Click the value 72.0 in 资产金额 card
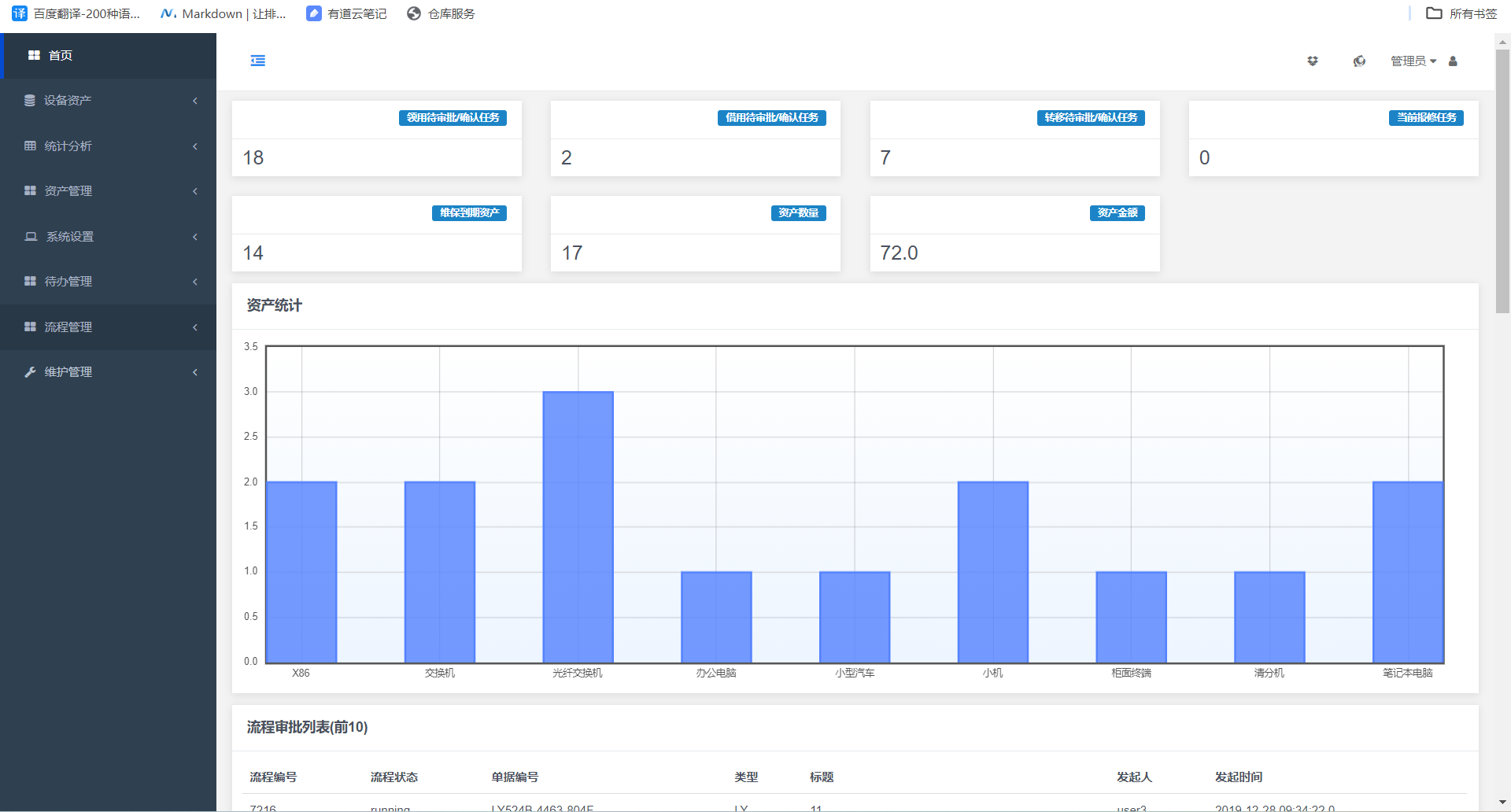This screenshot has width=1511, height=812. click(x=899, y=253)
